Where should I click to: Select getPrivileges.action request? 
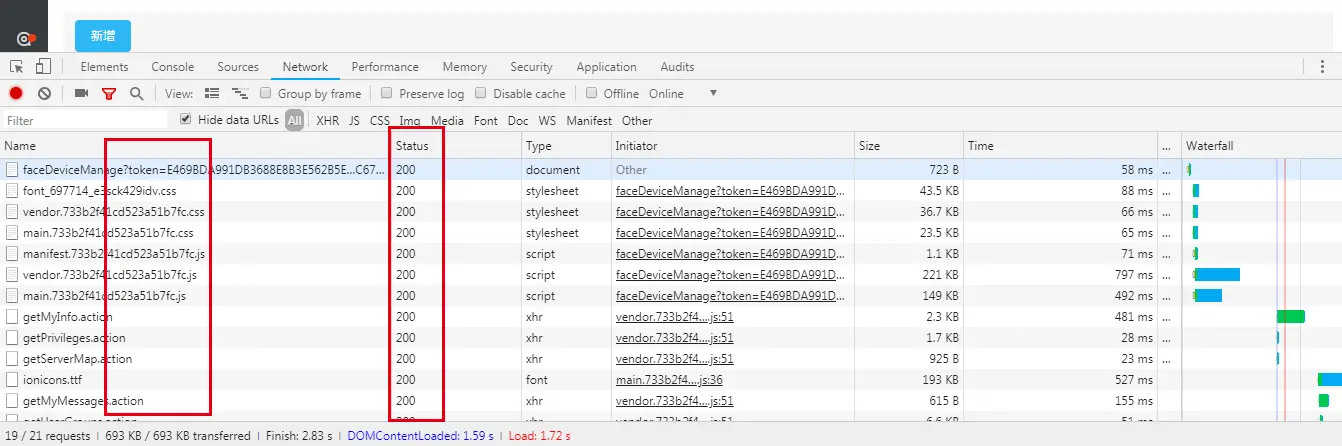coord(671,338)
